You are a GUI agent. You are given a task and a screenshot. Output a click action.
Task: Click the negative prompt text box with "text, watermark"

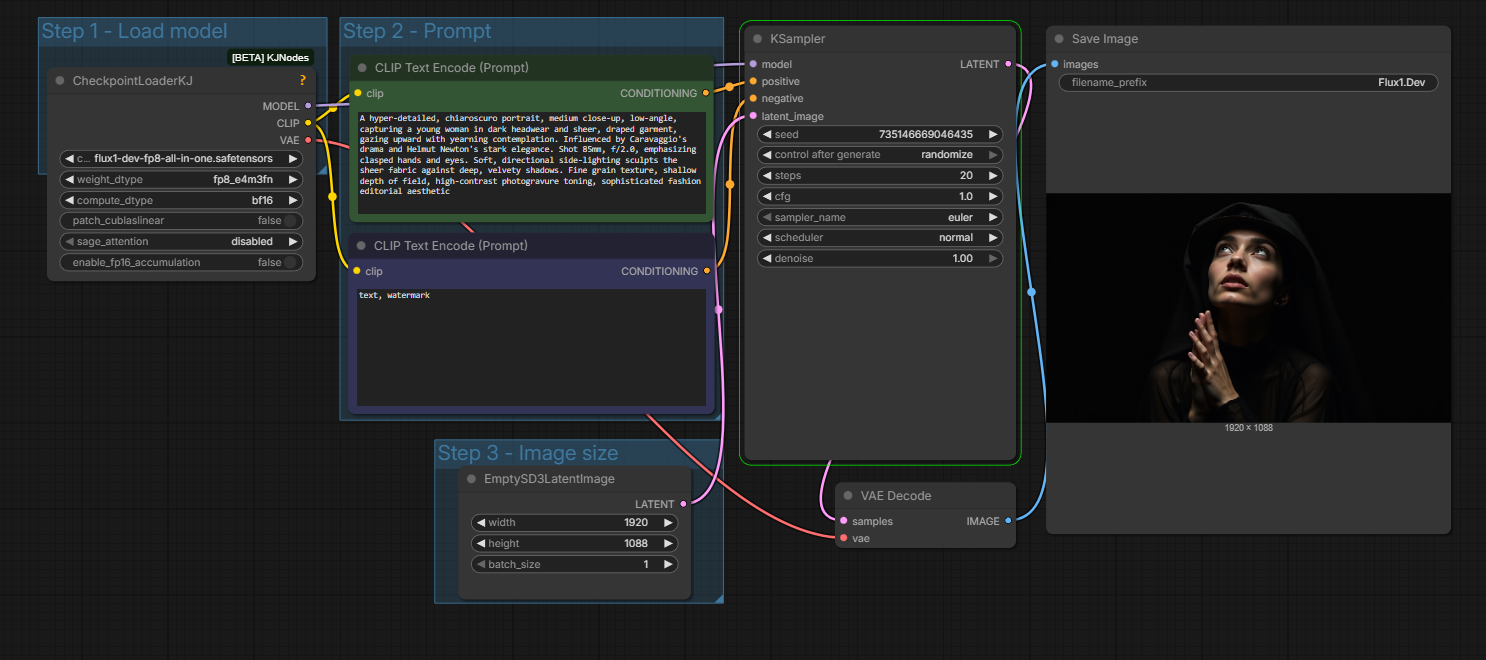point(531,346)
